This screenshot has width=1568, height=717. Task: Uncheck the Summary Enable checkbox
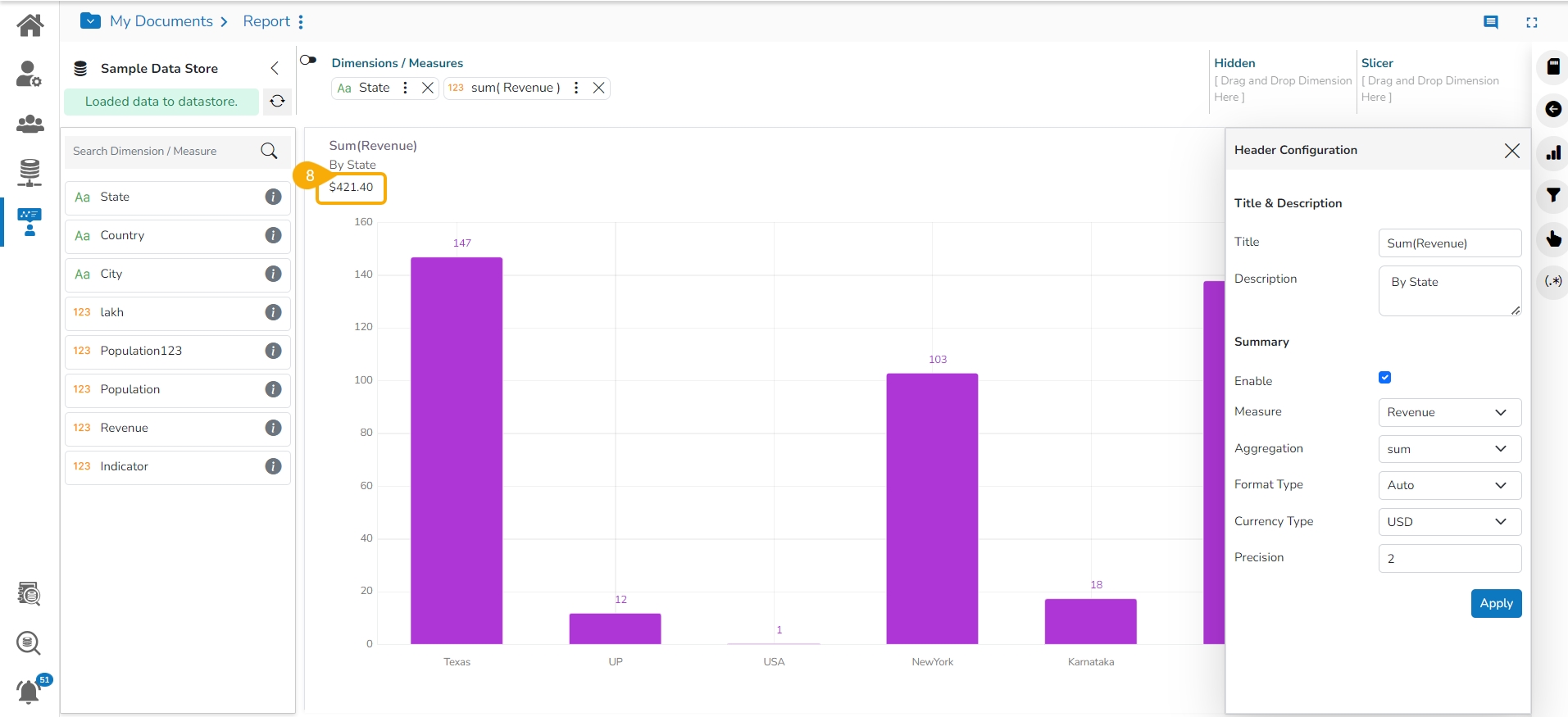(1384, 378)
